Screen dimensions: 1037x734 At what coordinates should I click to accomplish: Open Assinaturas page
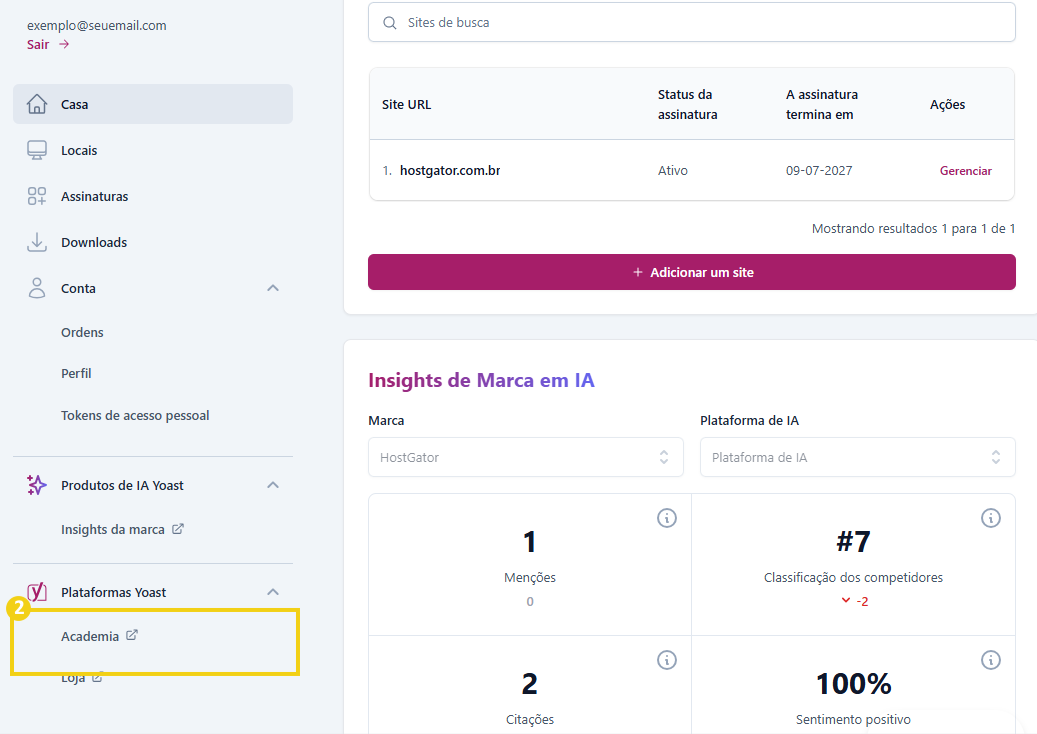click(95, 196)
